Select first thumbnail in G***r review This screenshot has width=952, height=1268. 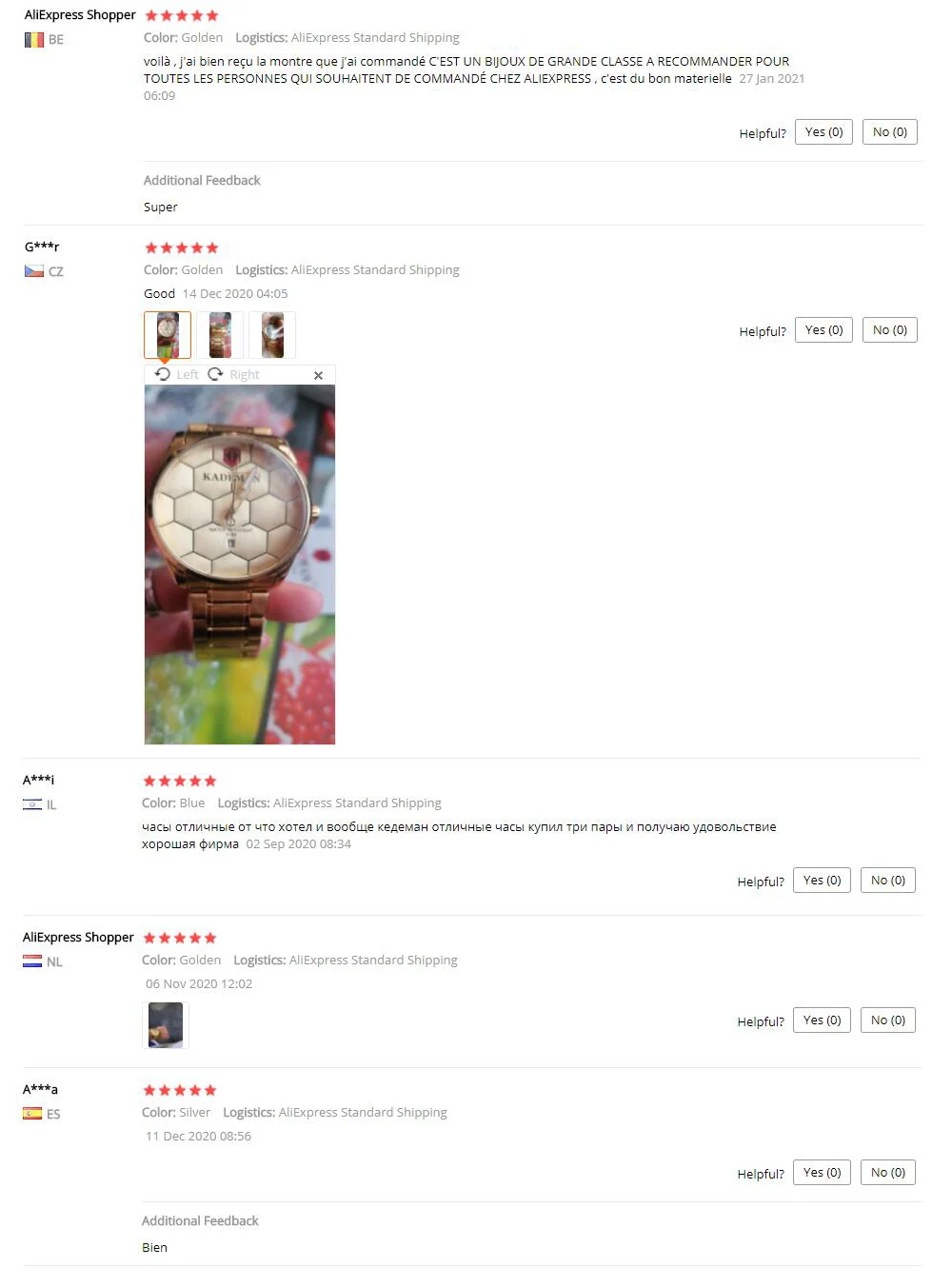pos(168,335)
